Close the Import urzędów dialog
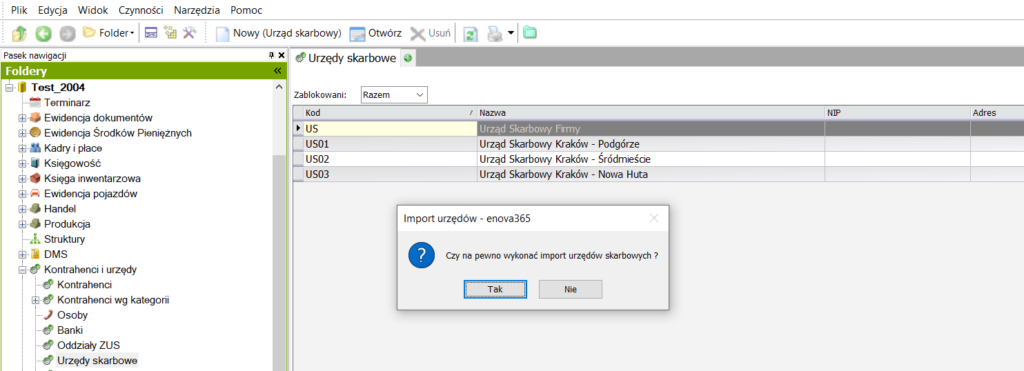 point(653,218)
